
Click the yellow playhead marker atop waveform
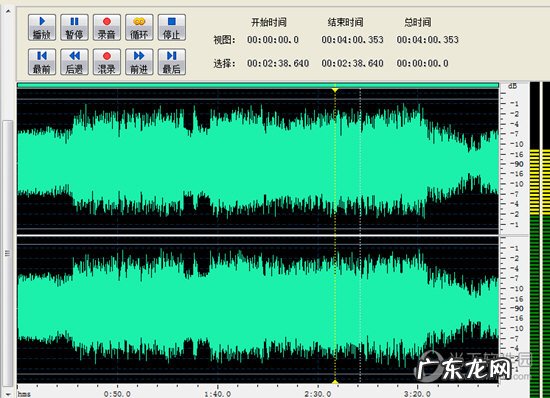coord(335,90)
